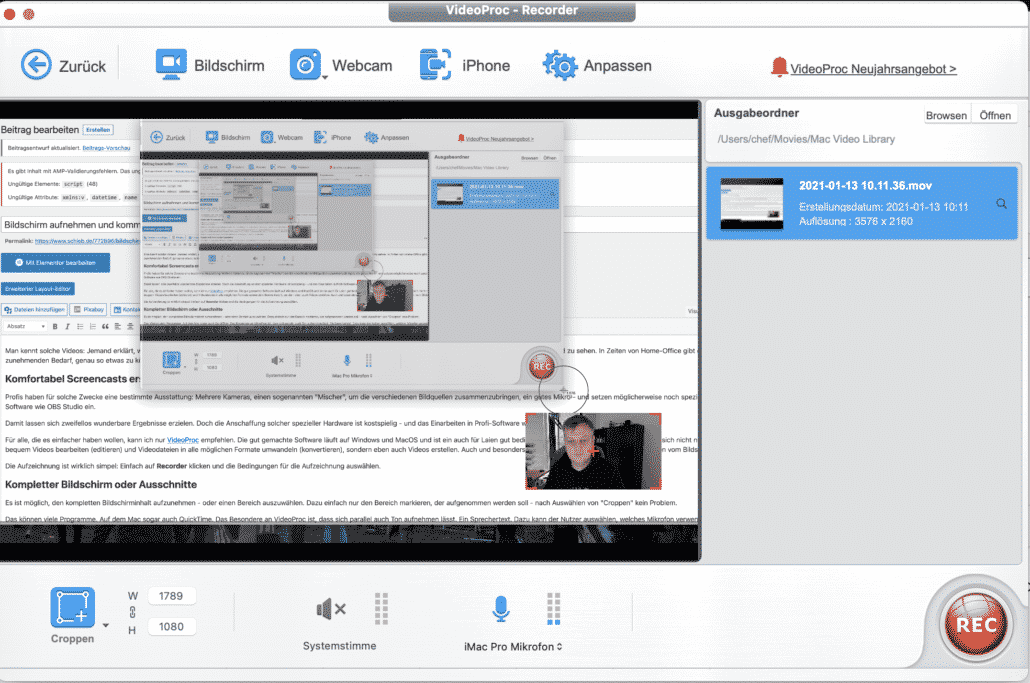Open the Absatz paragraph style dropdown
This screenshot has height=683, width=1030.
click(25, 326)
